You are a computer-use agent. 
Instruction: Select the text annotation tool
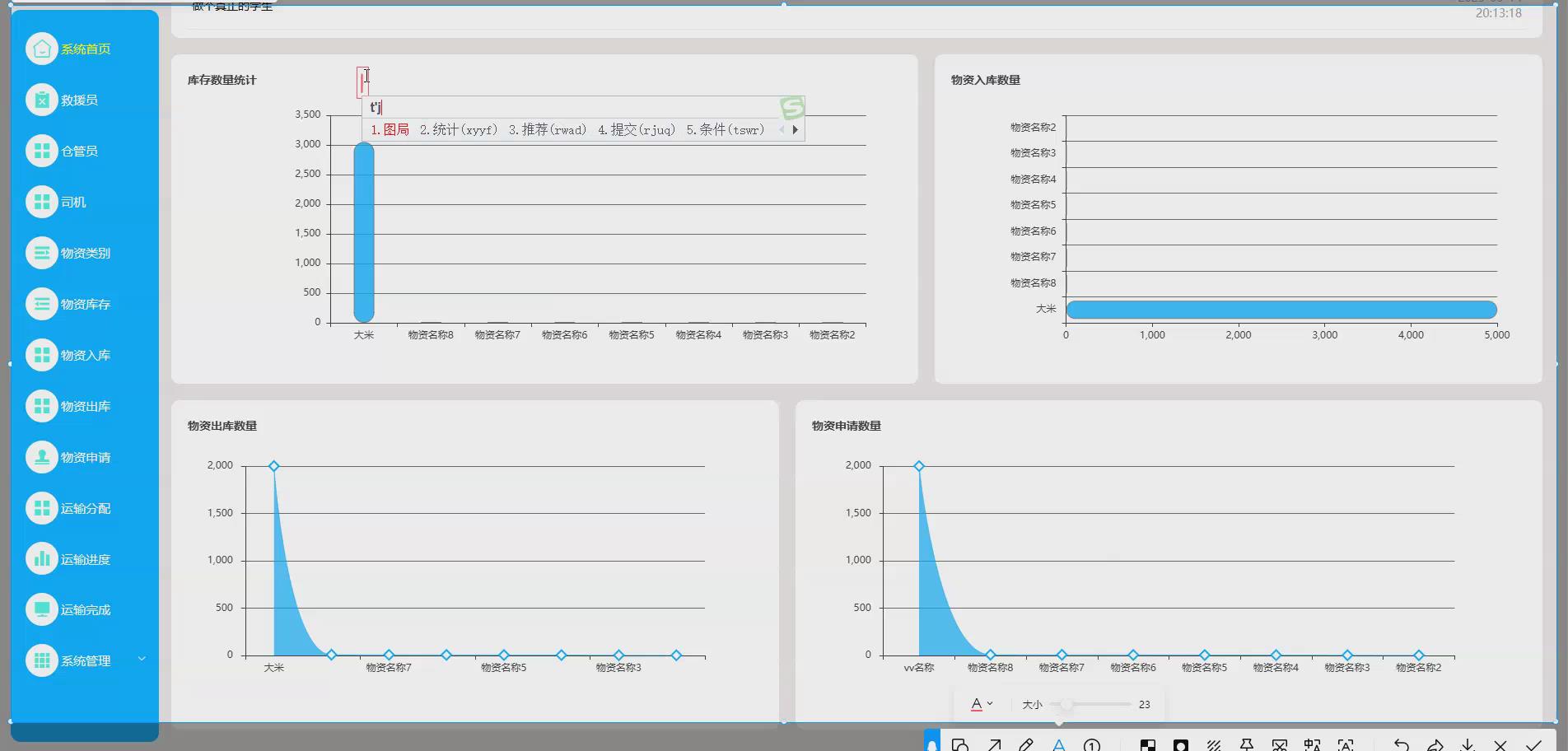click(1059, 744)
